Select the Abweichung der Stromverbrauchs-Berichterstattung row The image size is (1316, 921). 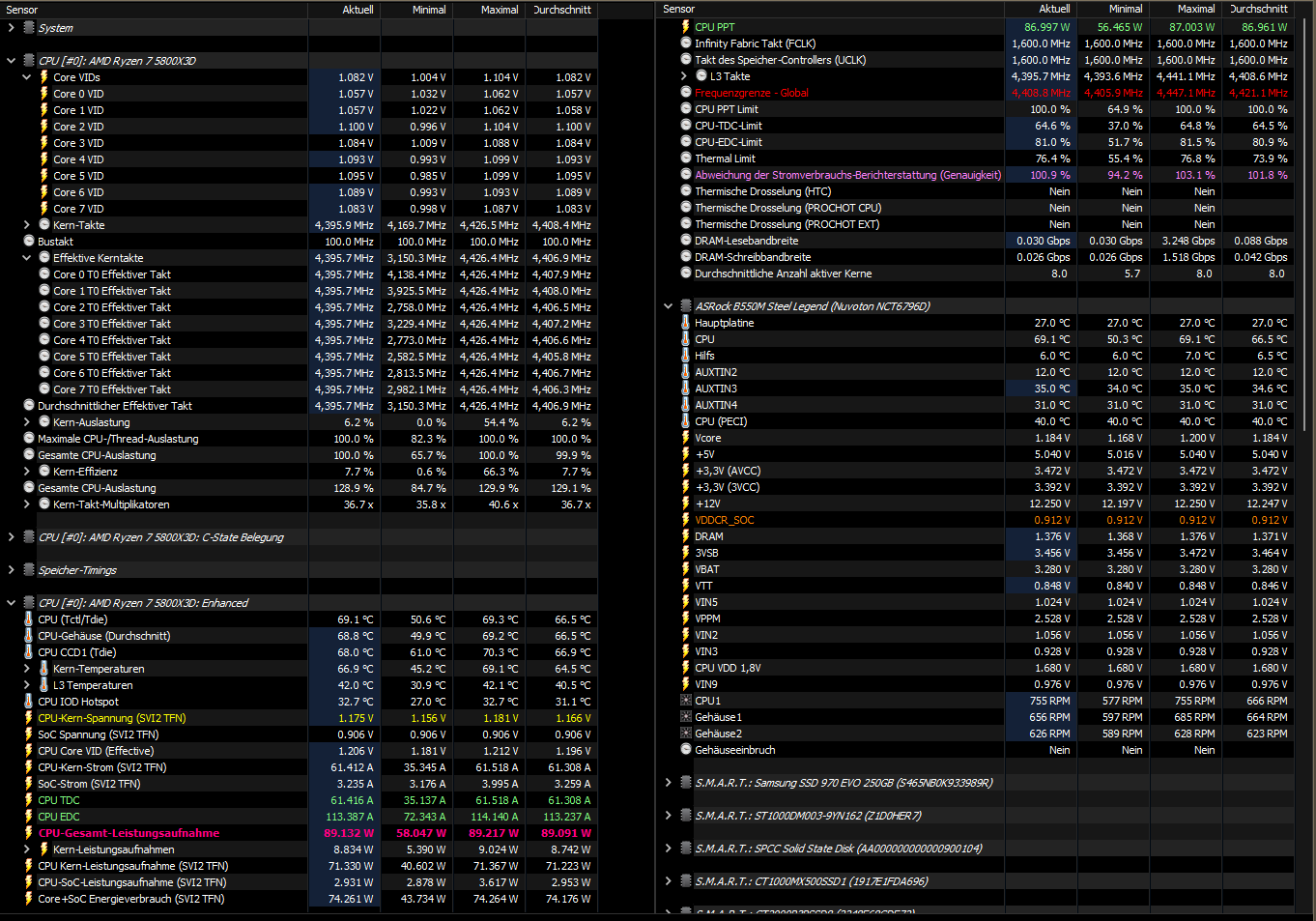[x=976, y=175]
